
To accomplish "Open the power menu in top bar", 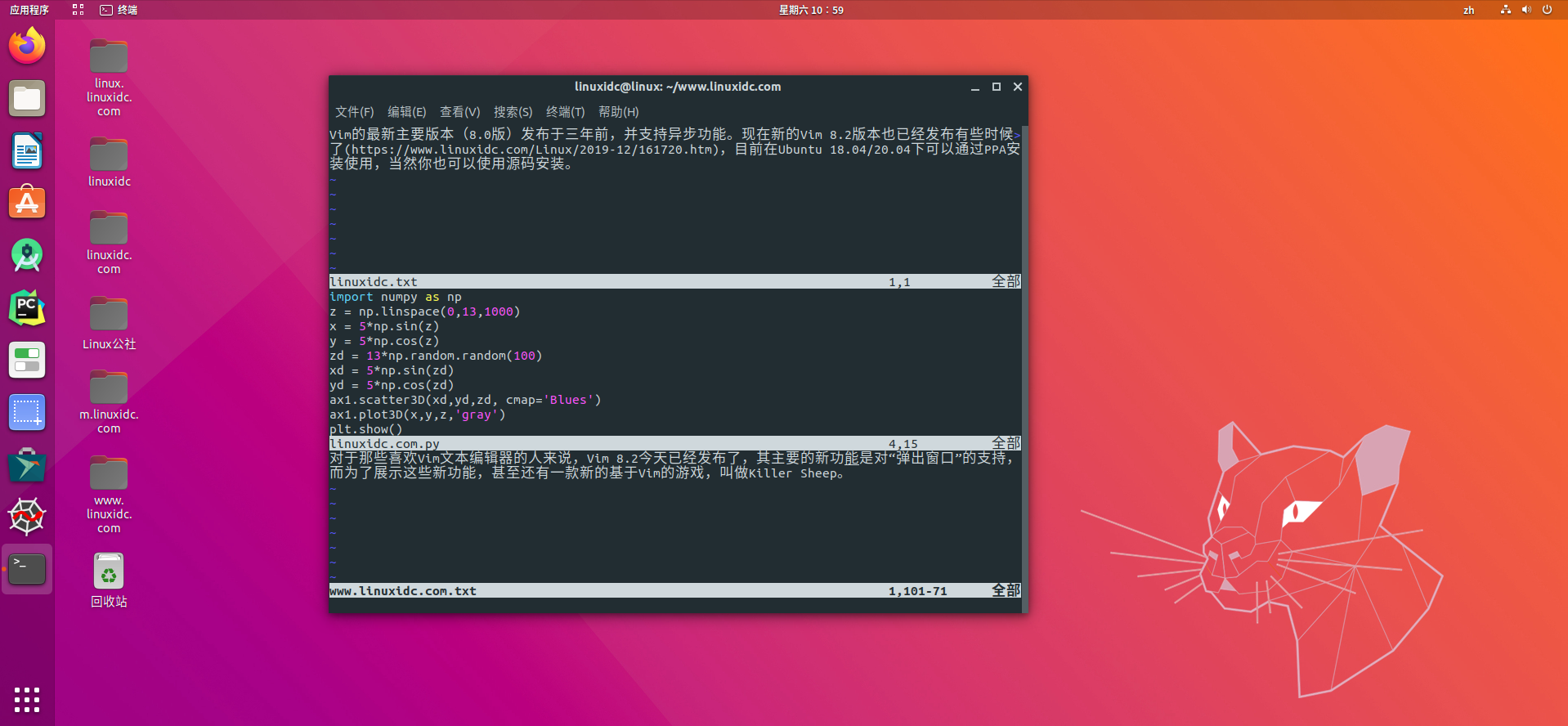I will [x=1547, y=10].
